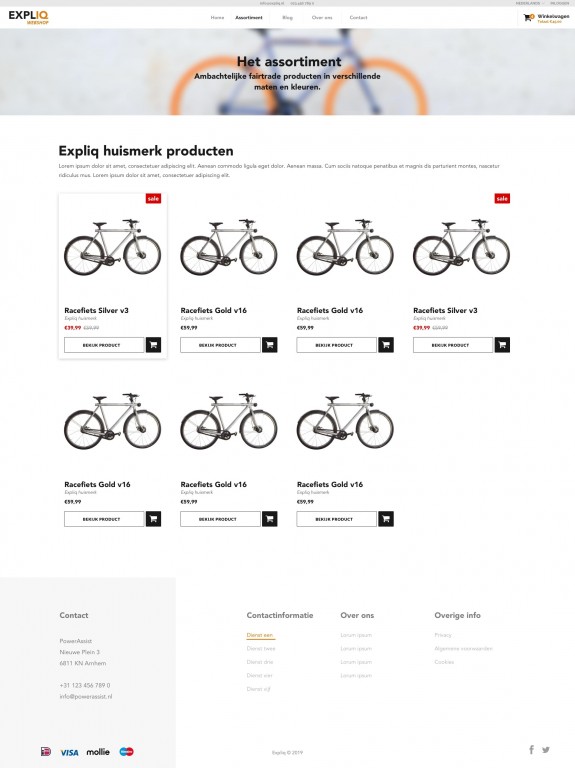
Task: Open the Winkelwagen shopping cart icon
Action: 527,18
